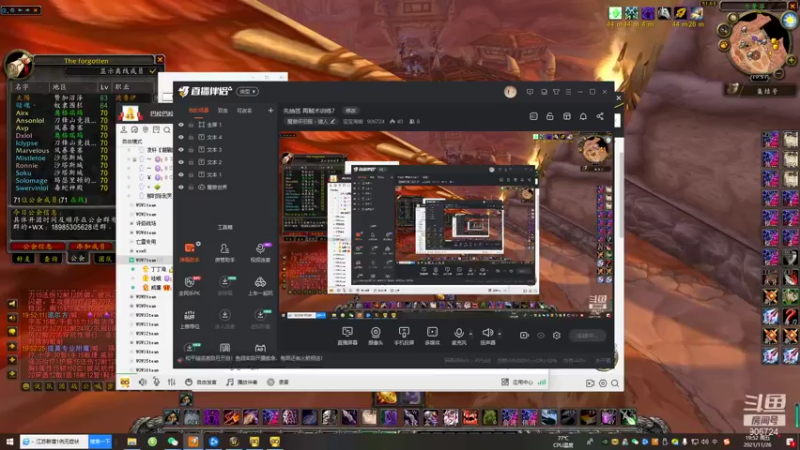The image size is (800, 450).
Task: Edit the 魔兽怀旧服 category label
Action: pos(311,122)
